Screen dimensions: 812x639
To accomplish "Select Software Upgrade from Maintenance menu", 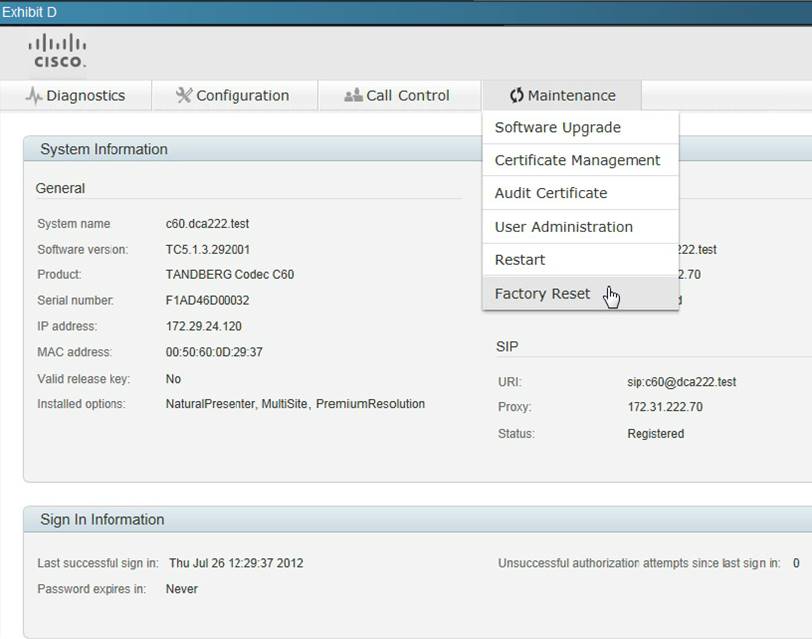I will click(558, 128).
